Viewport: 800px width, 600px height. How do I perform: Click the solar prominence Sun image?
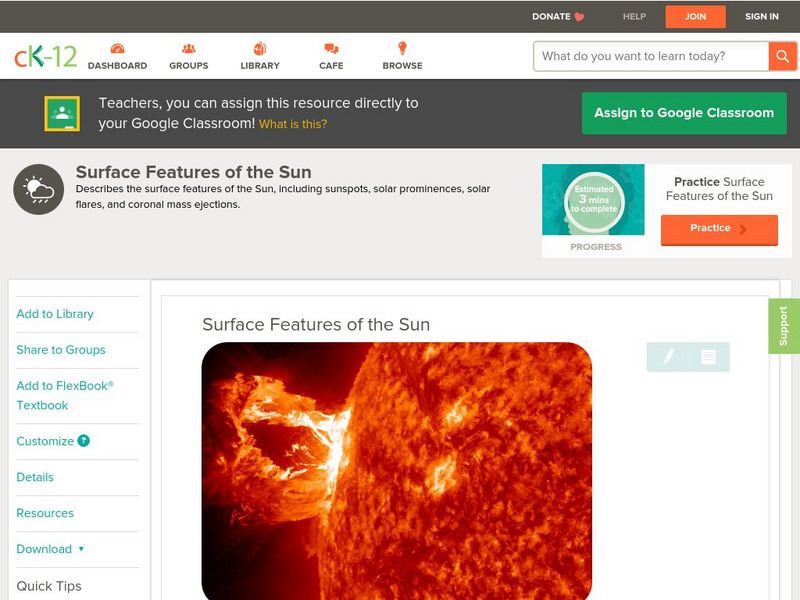(397, 471)
